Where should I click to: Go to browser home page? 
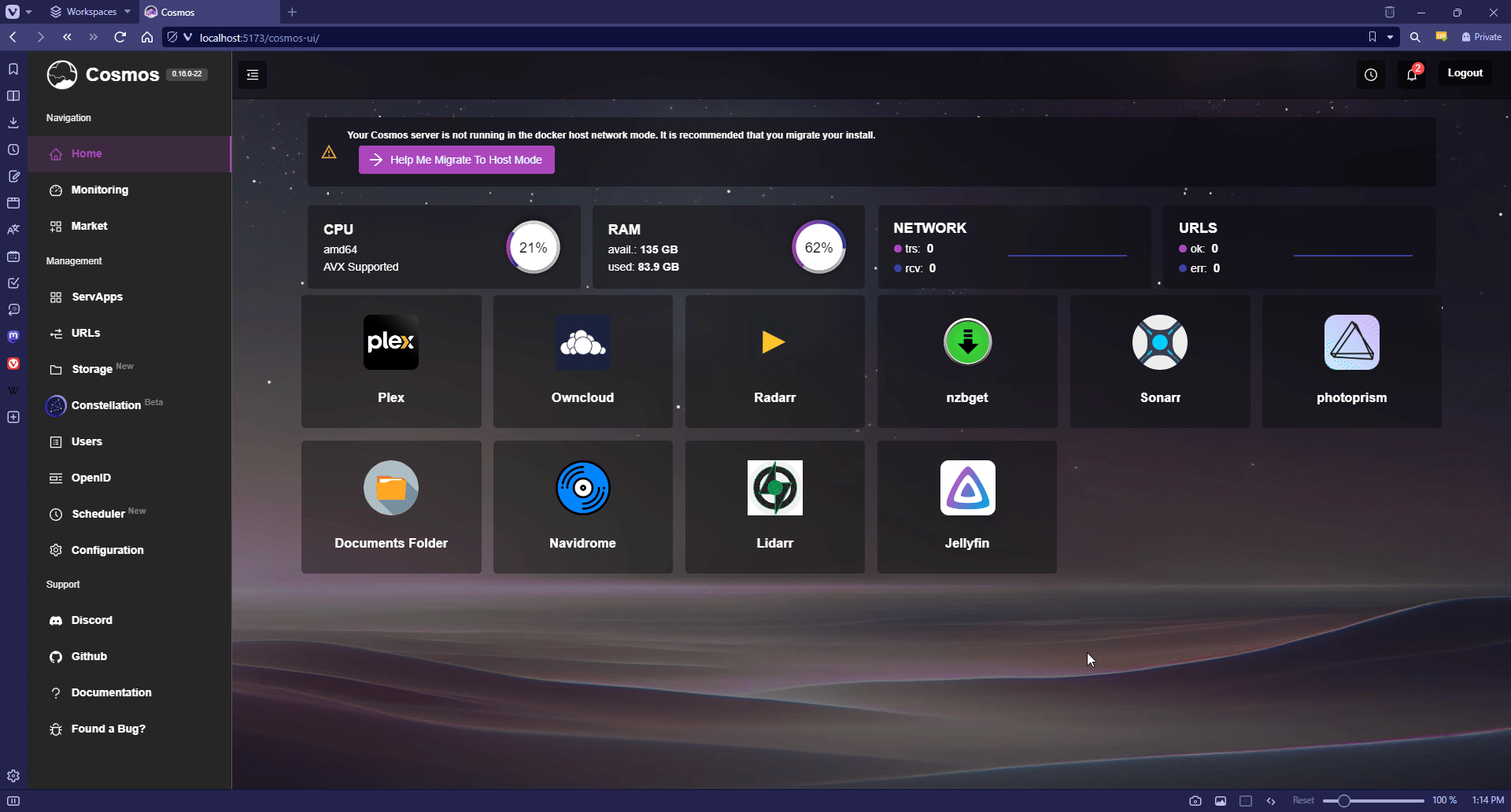tap(147, 37)
